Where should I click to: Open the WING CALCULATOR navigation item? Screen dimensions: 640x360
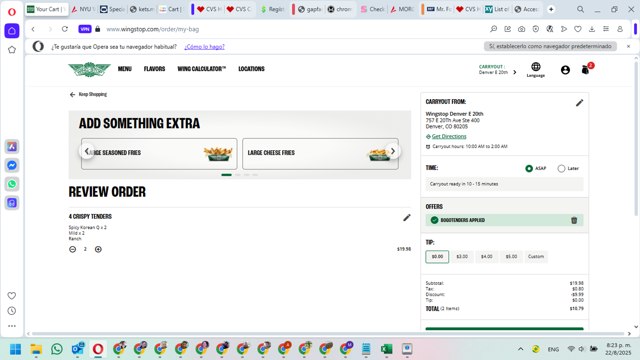[202, 69]
